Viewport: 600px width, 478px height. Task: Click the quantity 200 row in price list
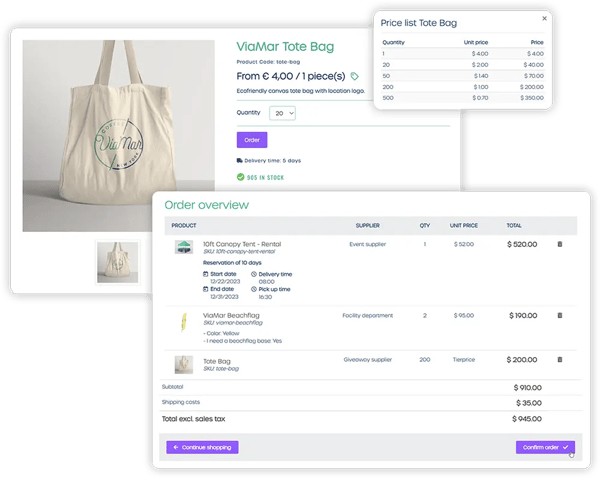[463, 87]
